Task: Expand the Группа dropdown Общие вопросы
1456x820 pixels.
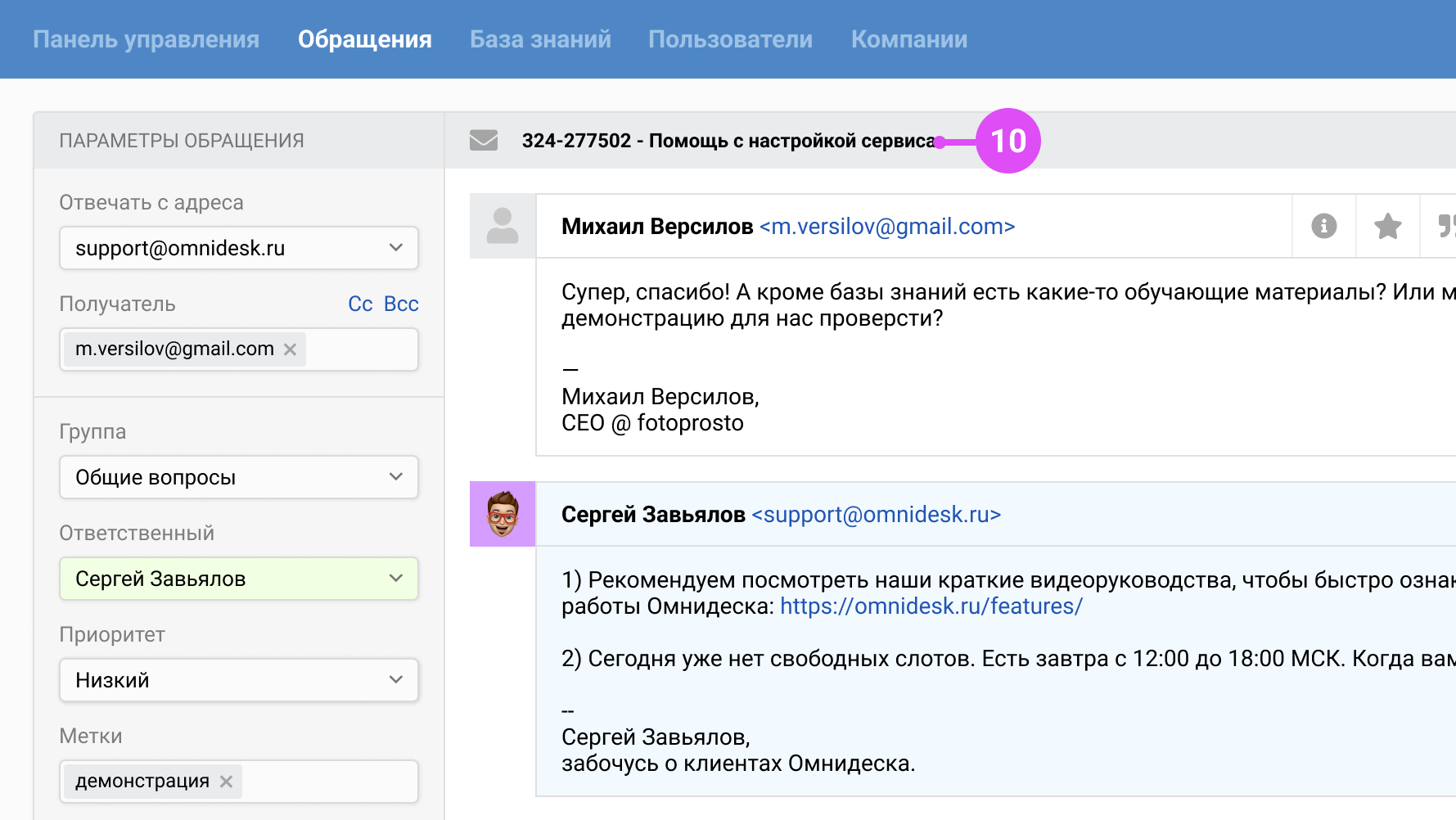Action: 238,477
